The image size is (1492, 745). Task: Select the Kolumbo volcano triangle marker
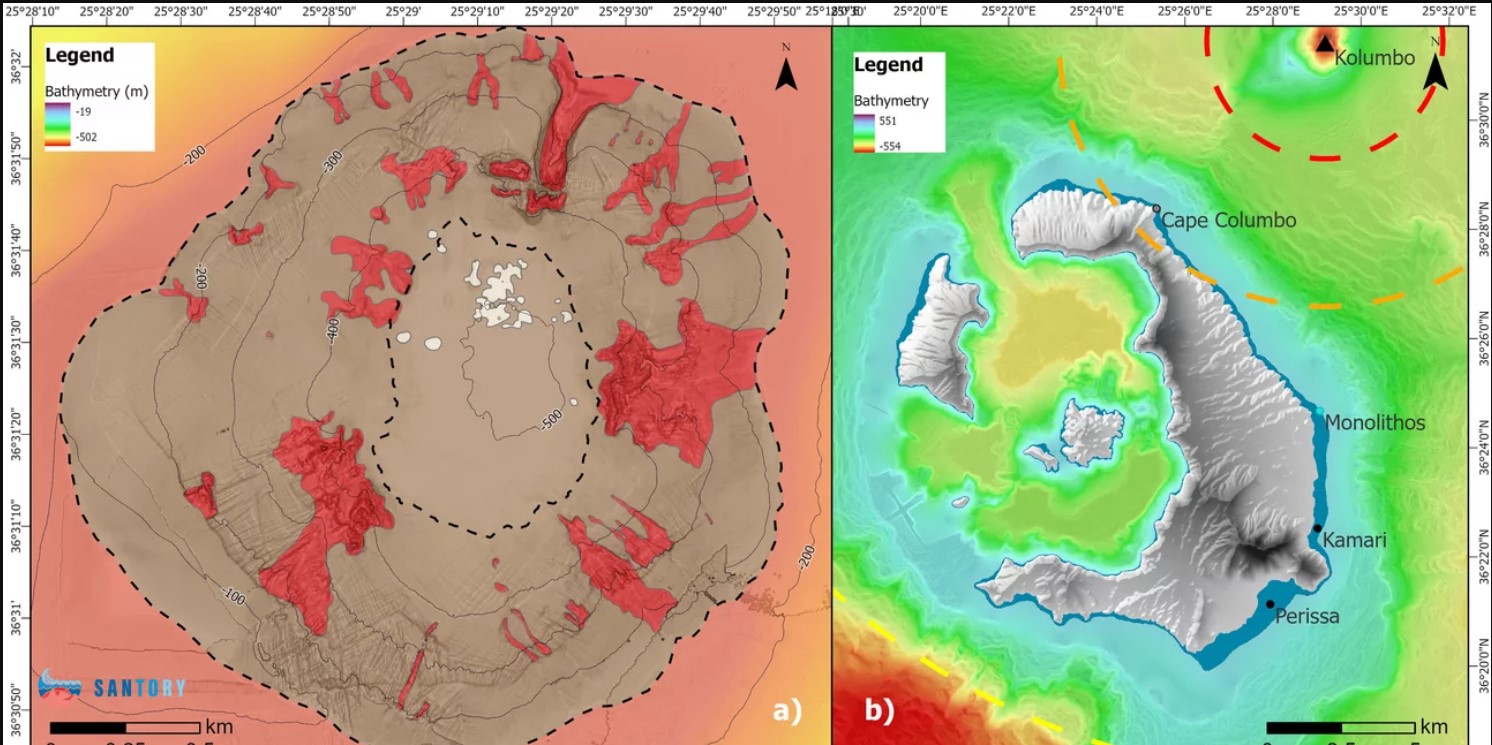pos(1325,43)
